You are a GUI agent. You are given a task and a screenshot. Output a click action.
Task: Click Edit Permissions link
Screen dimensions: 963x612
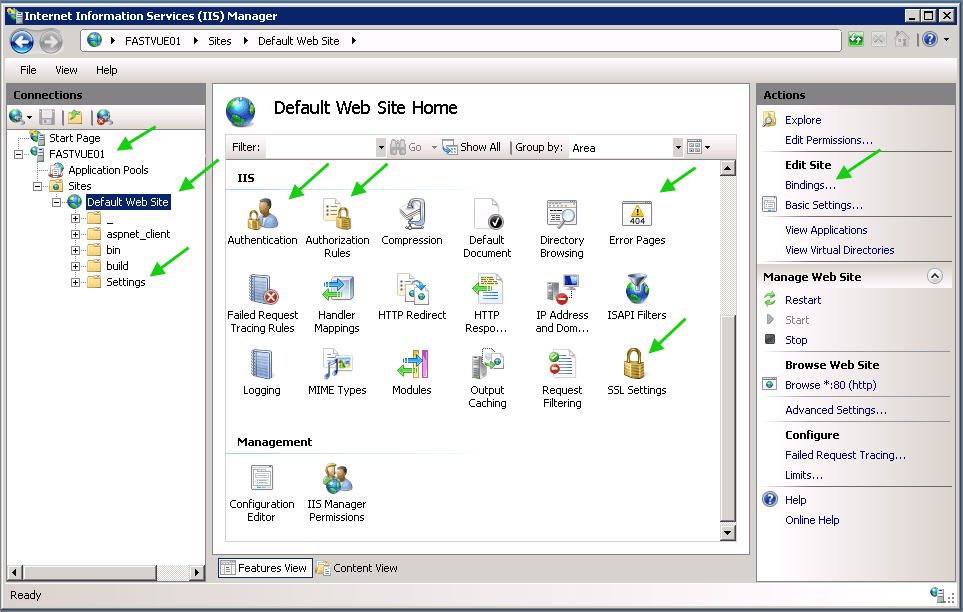828,140
